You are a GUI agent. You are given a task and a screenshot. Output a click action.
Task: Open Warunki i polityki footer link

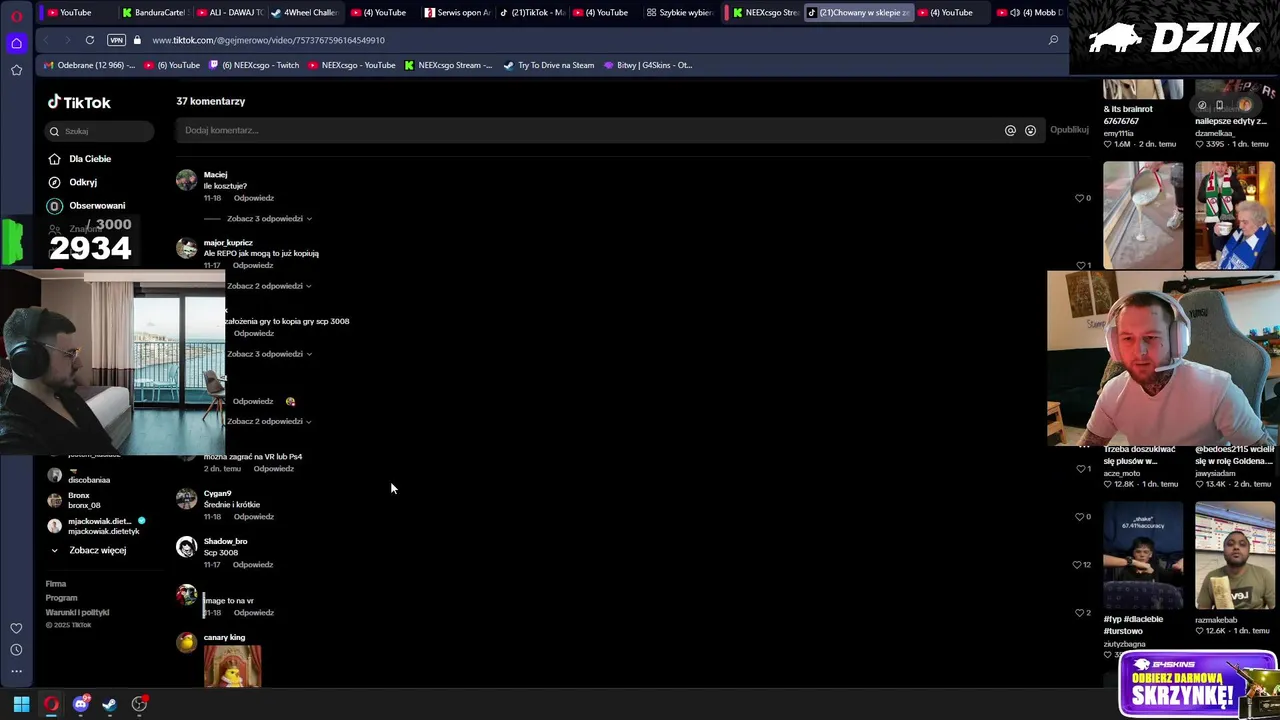coord(77,612)
